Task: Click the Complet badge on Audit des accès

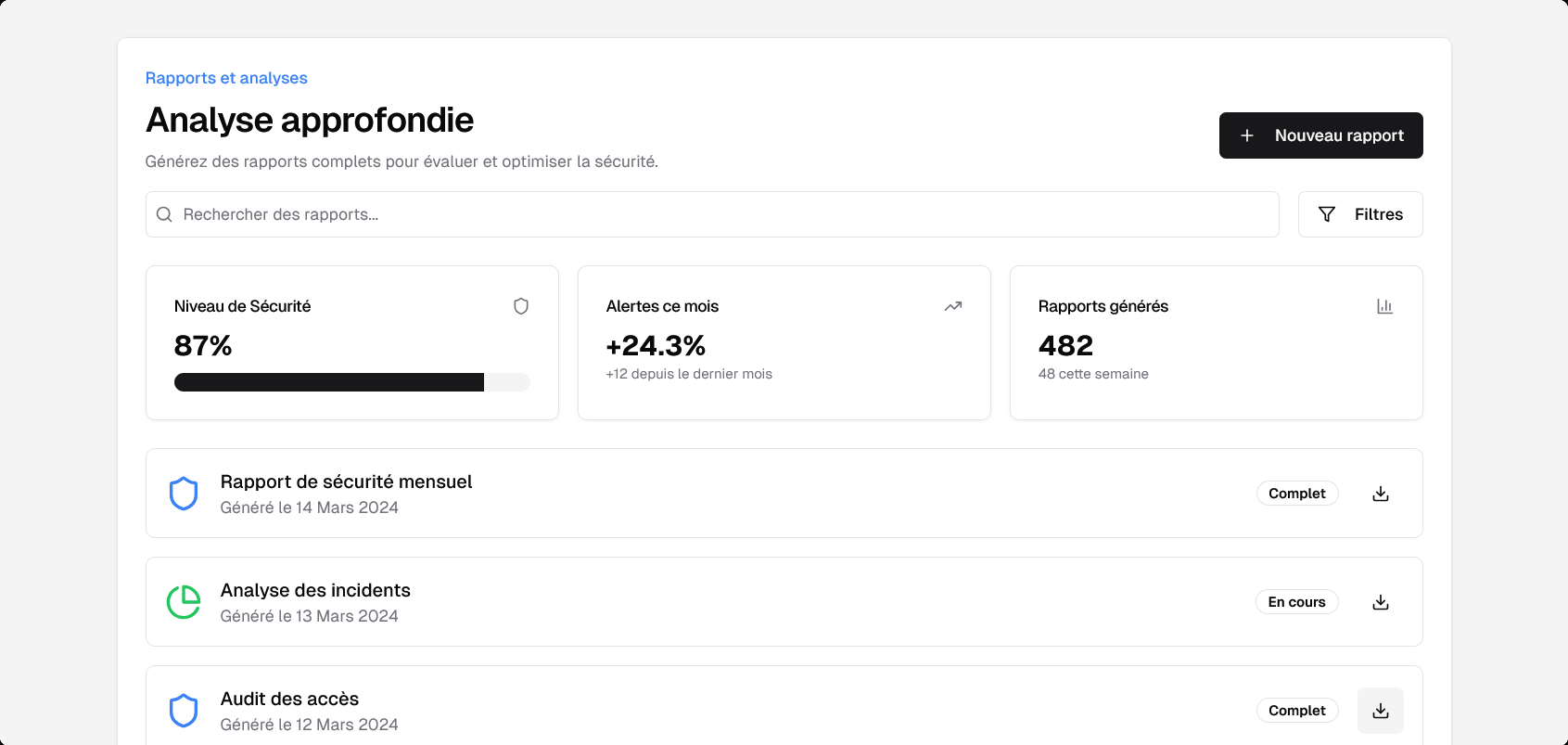Action: click(1297, 711)
